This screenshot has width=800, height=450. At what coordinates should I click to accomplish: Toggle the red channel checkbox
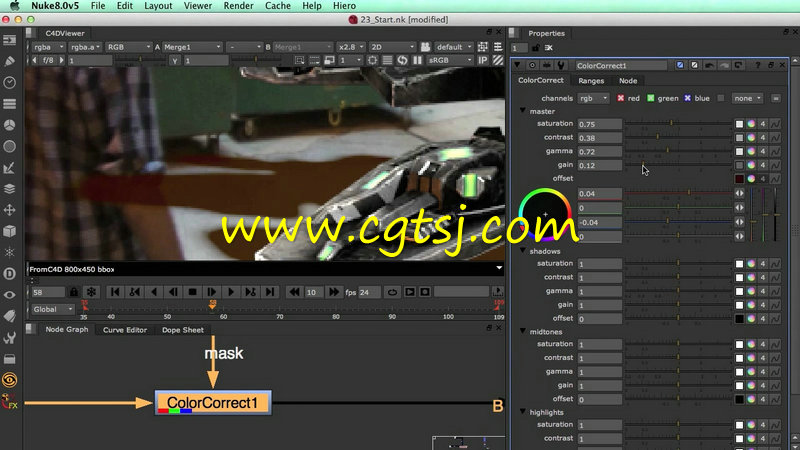(621, 98)
